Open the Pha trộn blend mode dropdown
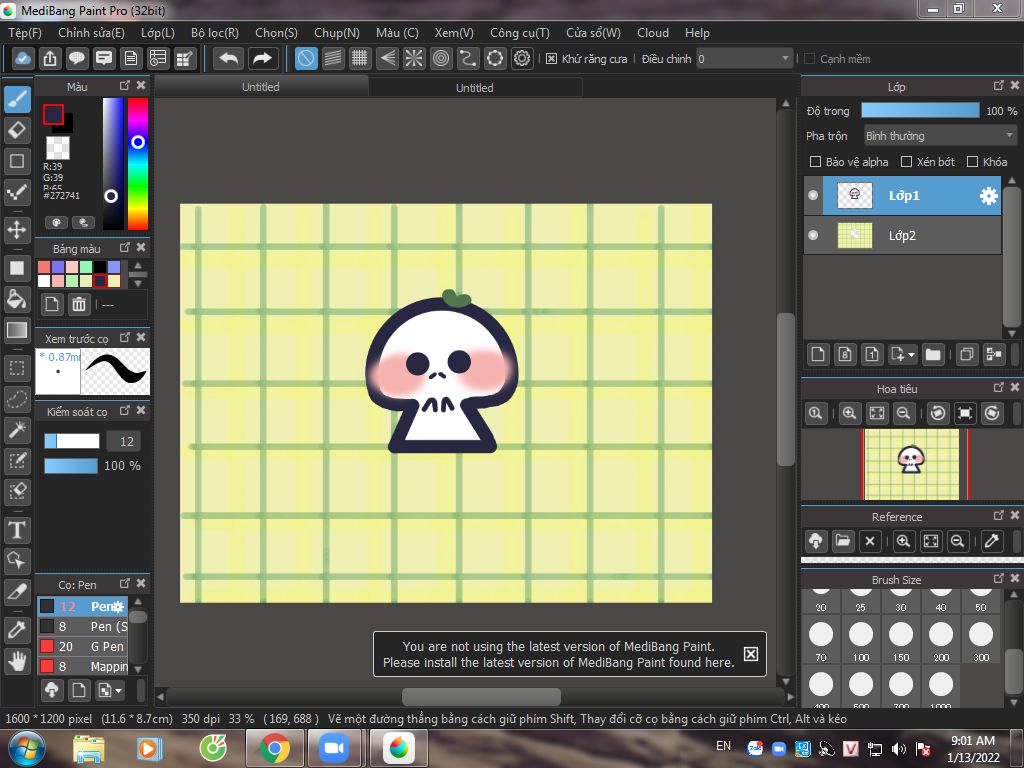This screenshot has width=1024, height=768. click(x=939, y=136)
